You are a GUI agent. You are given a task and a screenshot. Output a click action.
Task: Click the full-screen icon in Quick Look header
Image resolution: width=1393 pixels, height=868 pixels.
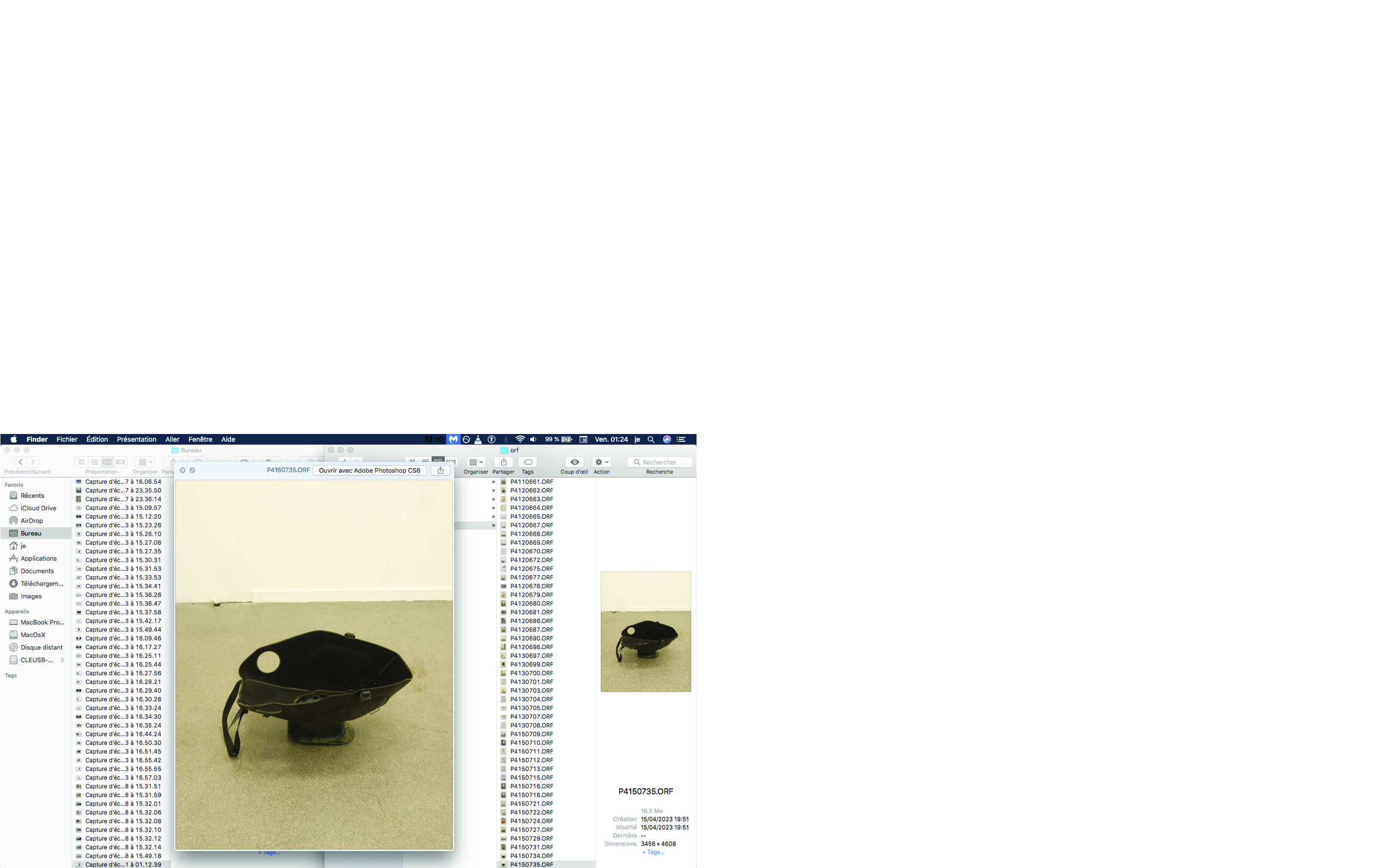coord(192,470)
